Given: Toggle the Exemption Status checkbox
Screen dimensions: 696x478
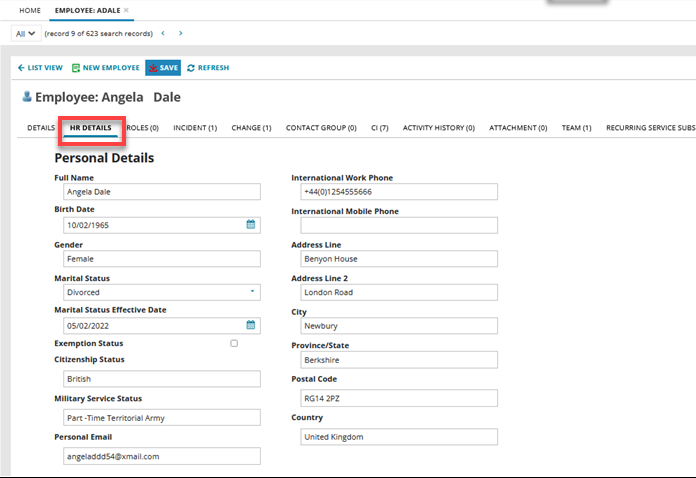Looking at the screenshot, I should click(234, 343).
